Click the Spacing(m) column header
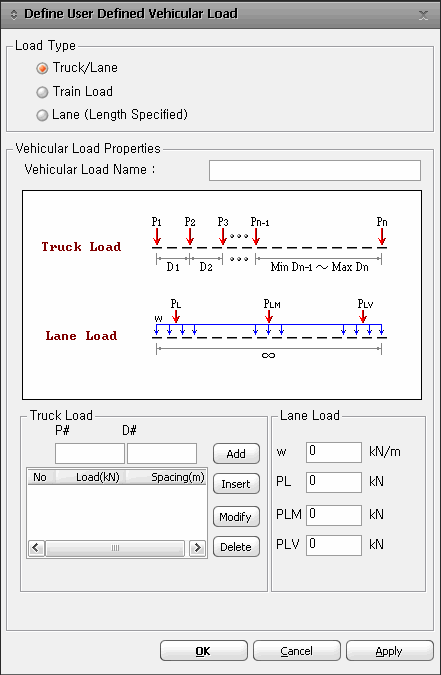Viewport: 441px width, 675px height. click(166, 477)
